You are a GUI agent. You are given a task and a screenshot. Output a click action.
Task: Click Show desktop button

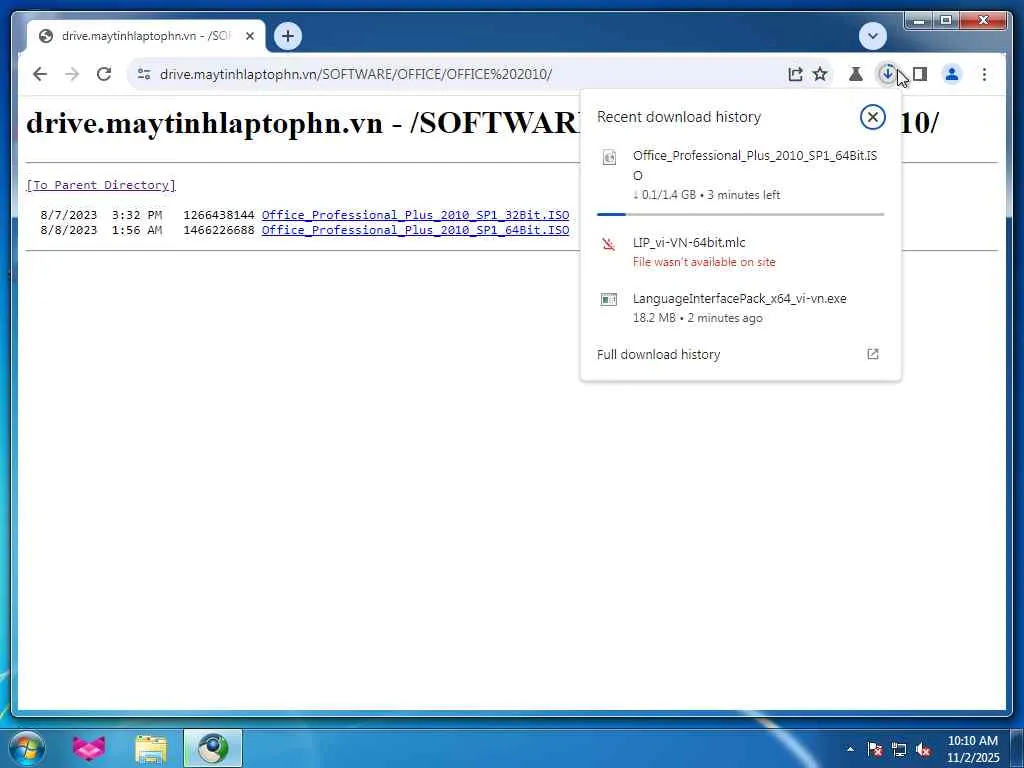1017,748
